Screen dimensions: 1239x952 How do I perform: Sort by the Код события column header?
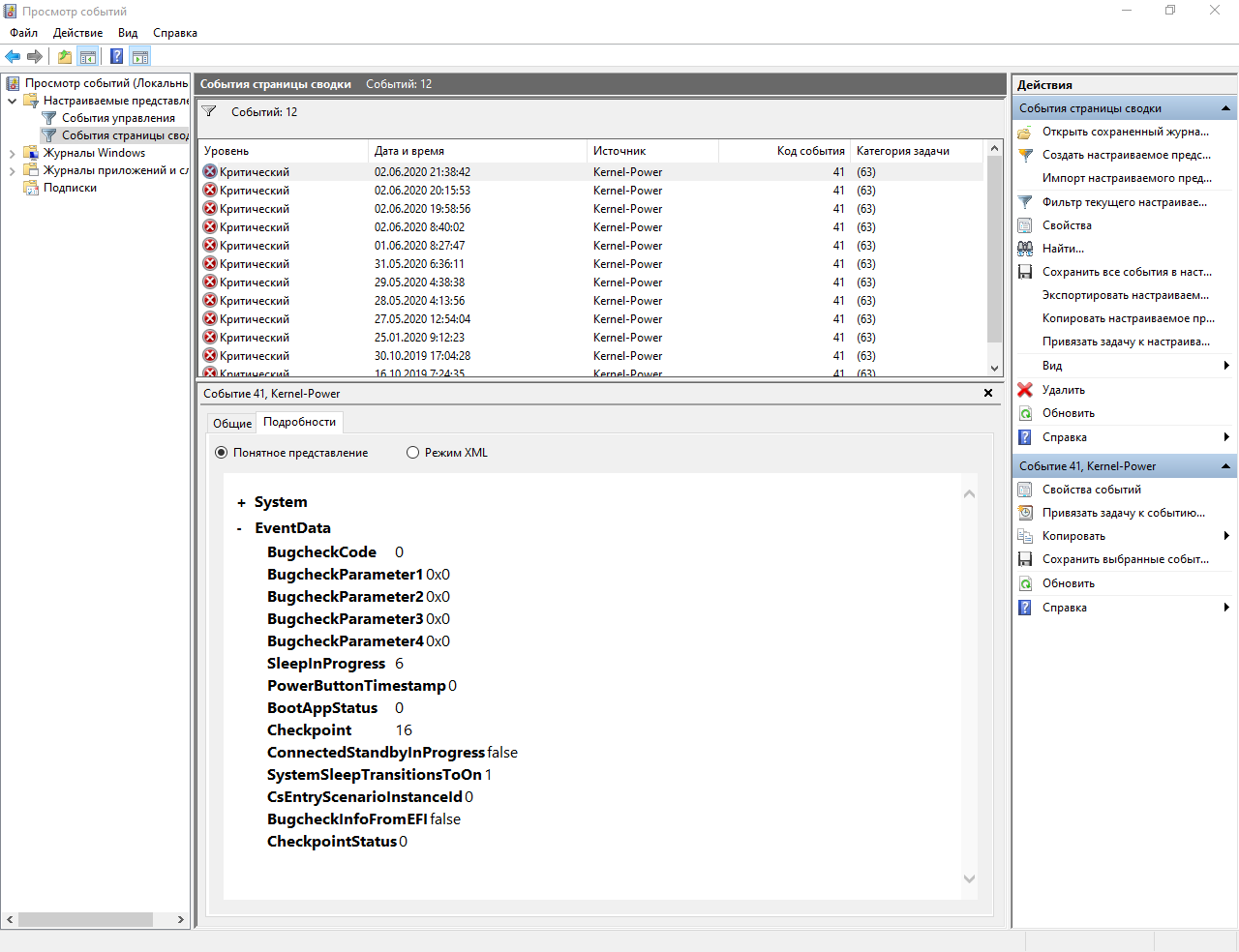pos(784,151)
